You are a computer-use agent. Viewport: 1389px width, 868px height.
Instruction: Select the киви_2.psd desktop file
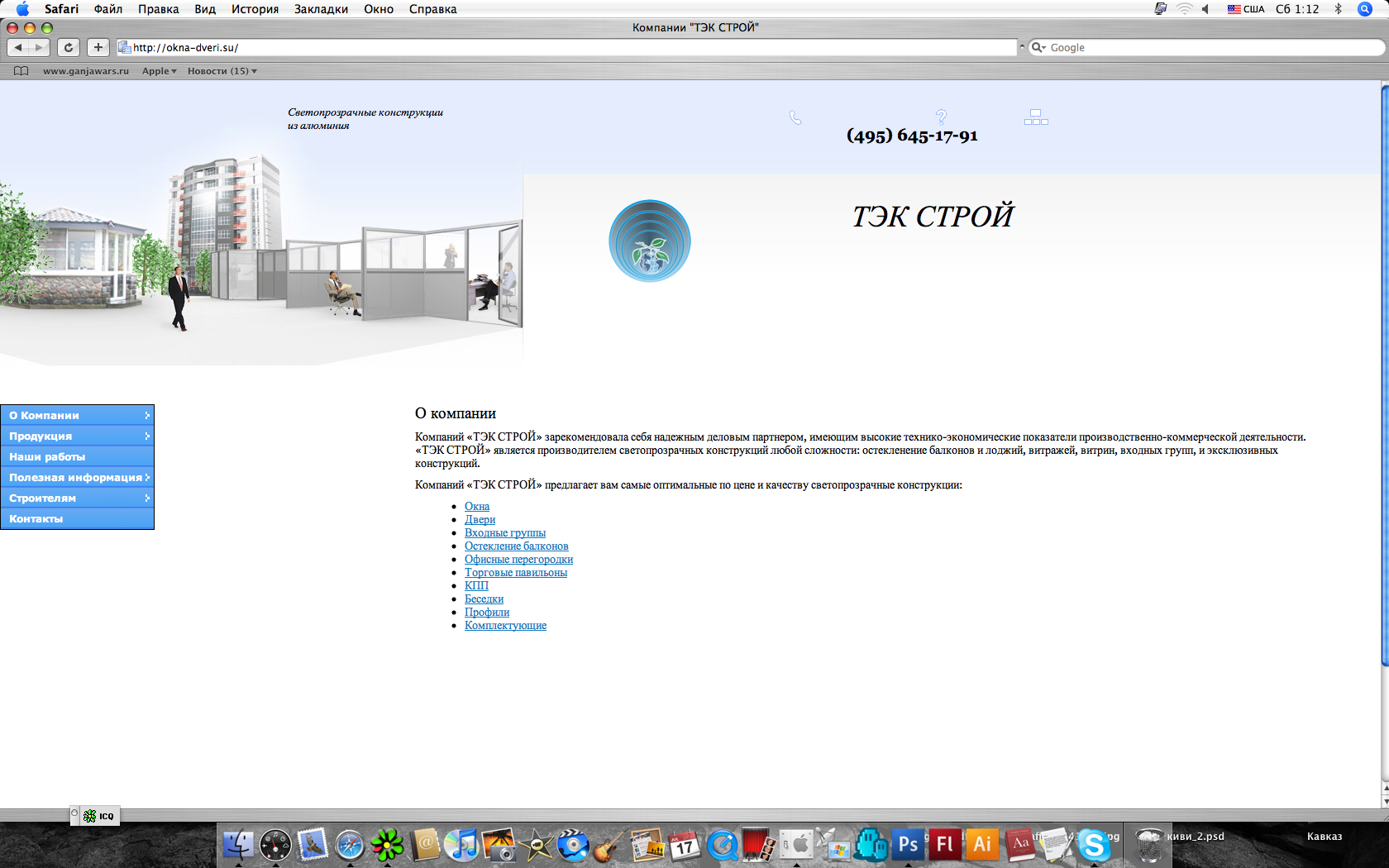pyautogui.click(x=1196, y=837)
